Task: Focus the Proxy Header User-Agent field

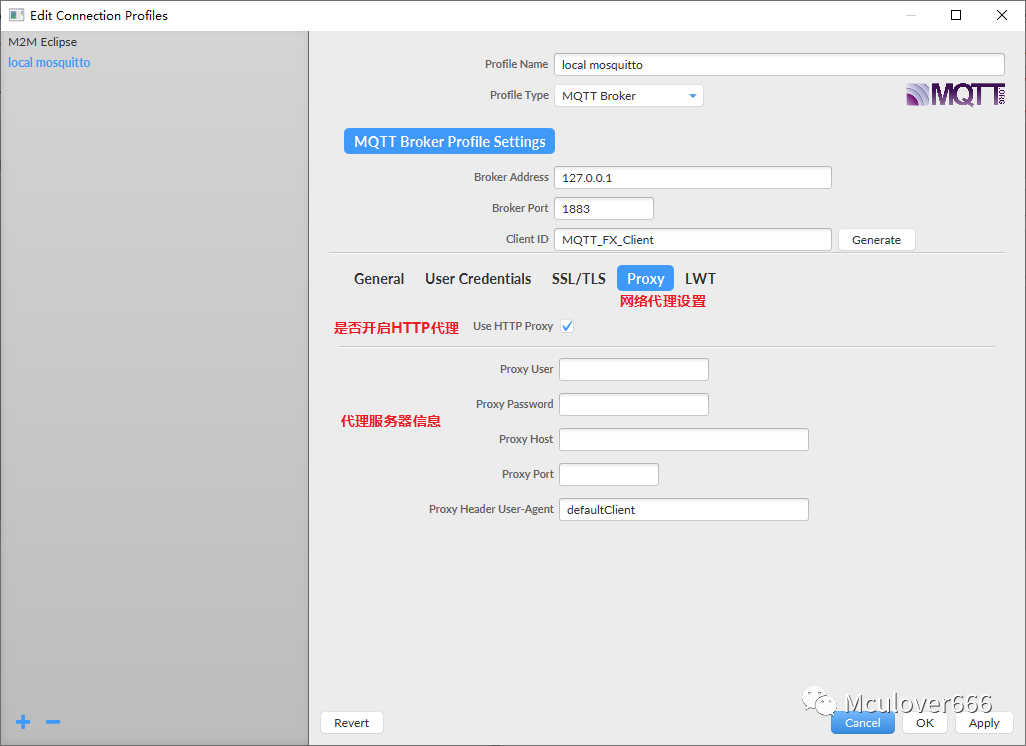Action: click(684, 510)
